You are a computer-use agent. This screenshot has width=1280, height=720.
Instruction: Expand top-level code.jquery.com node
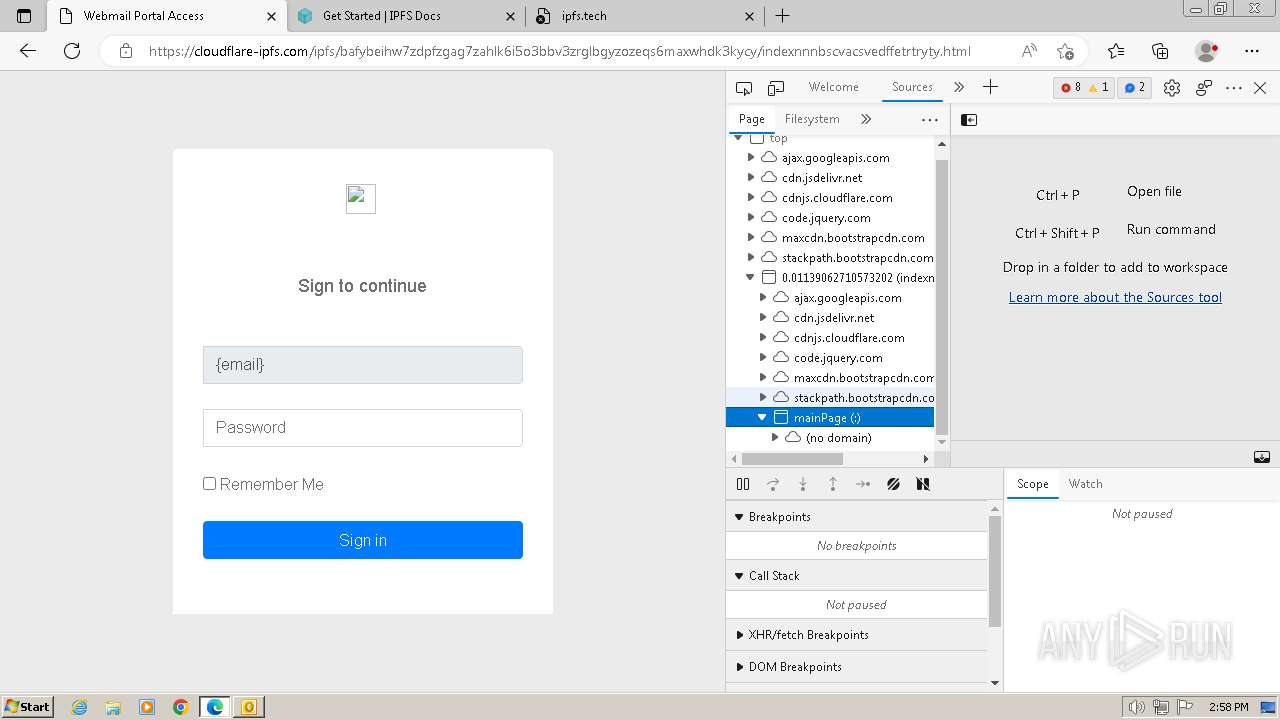click(751, 218)
